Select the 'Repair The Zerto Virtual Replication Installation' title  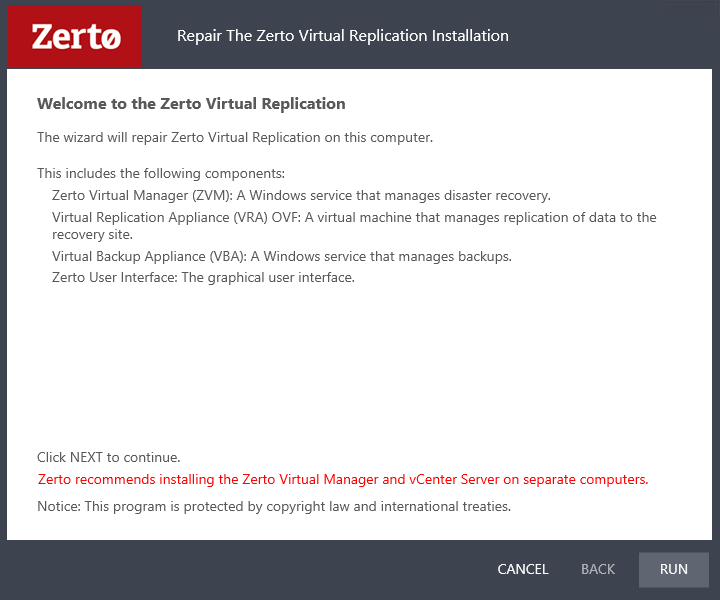point(343,36)
